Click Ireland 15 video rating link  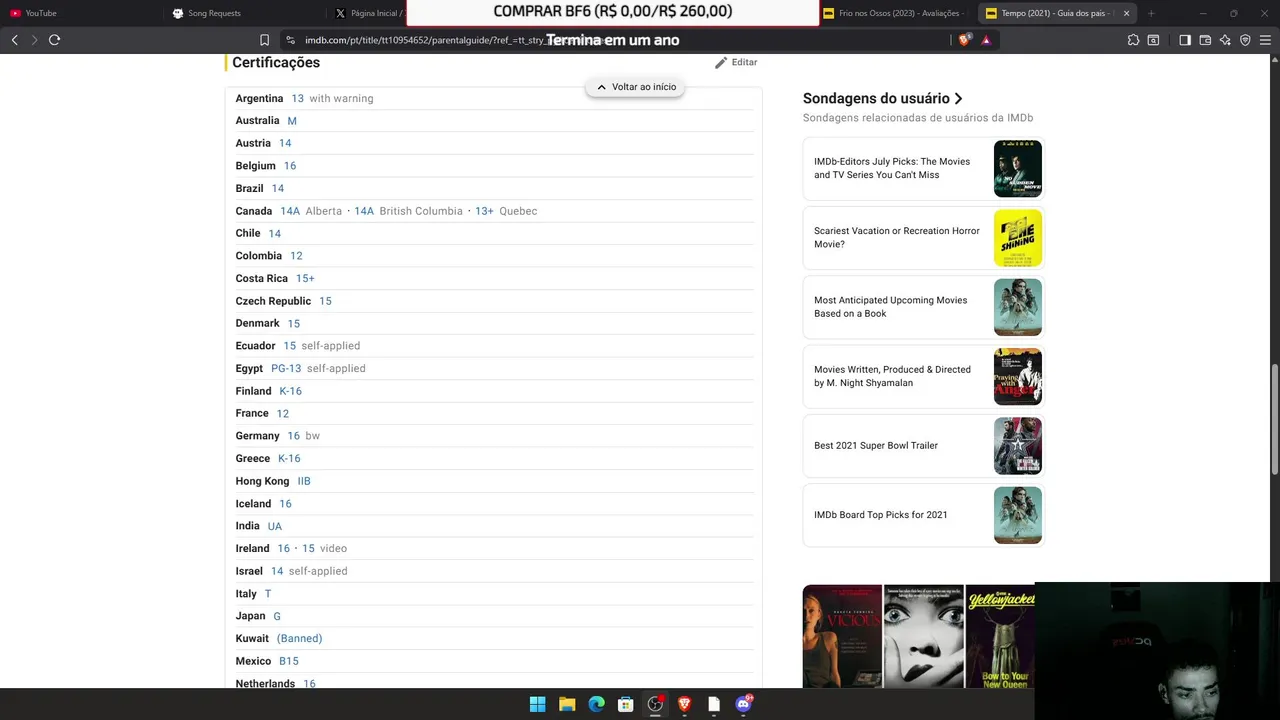tap(308, 548)
